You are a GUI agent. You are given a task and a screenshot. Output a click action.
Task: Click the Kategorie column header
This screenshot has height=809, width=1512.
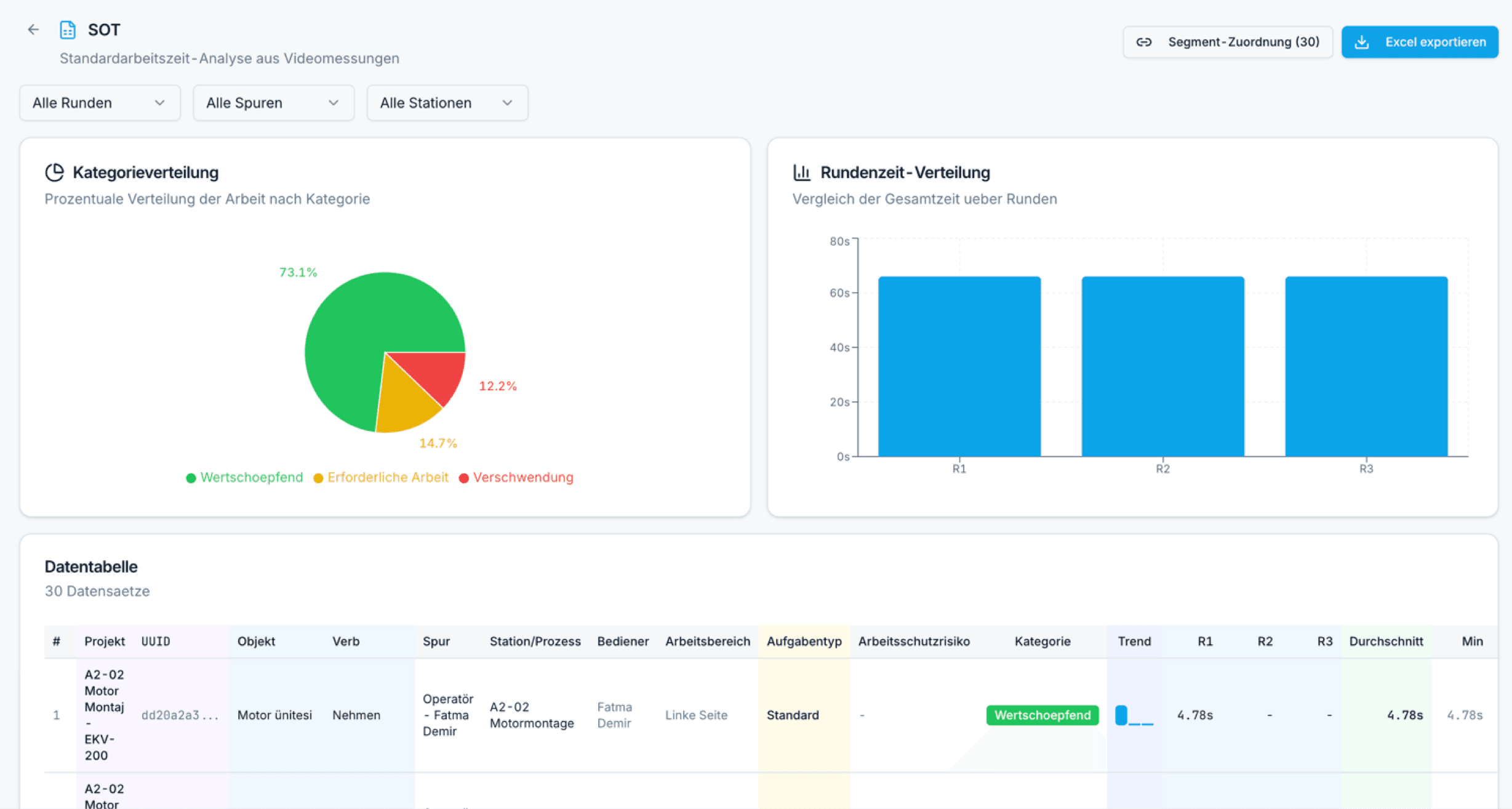point(1042,642)
